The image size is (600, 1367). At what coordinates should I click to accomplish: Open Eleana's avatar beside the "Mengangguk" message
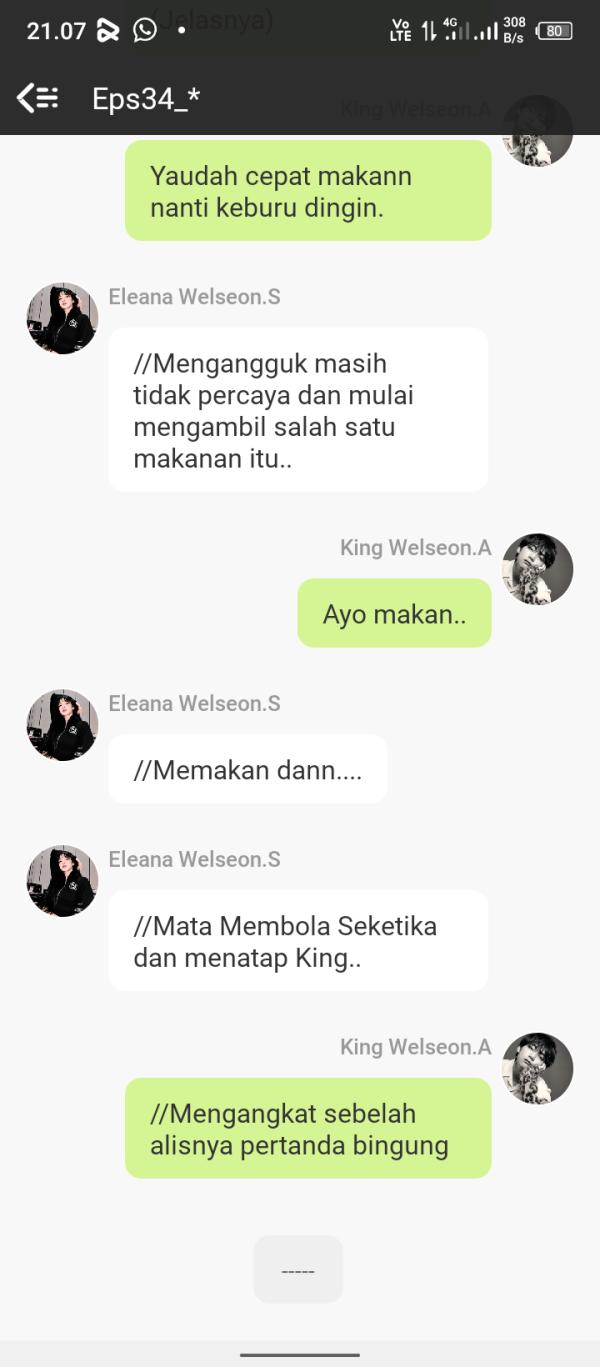(x=62, y=318)
